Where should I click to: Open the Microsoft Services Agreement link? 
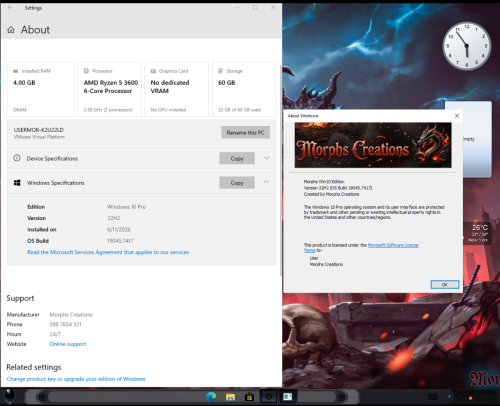pos(108,252)
